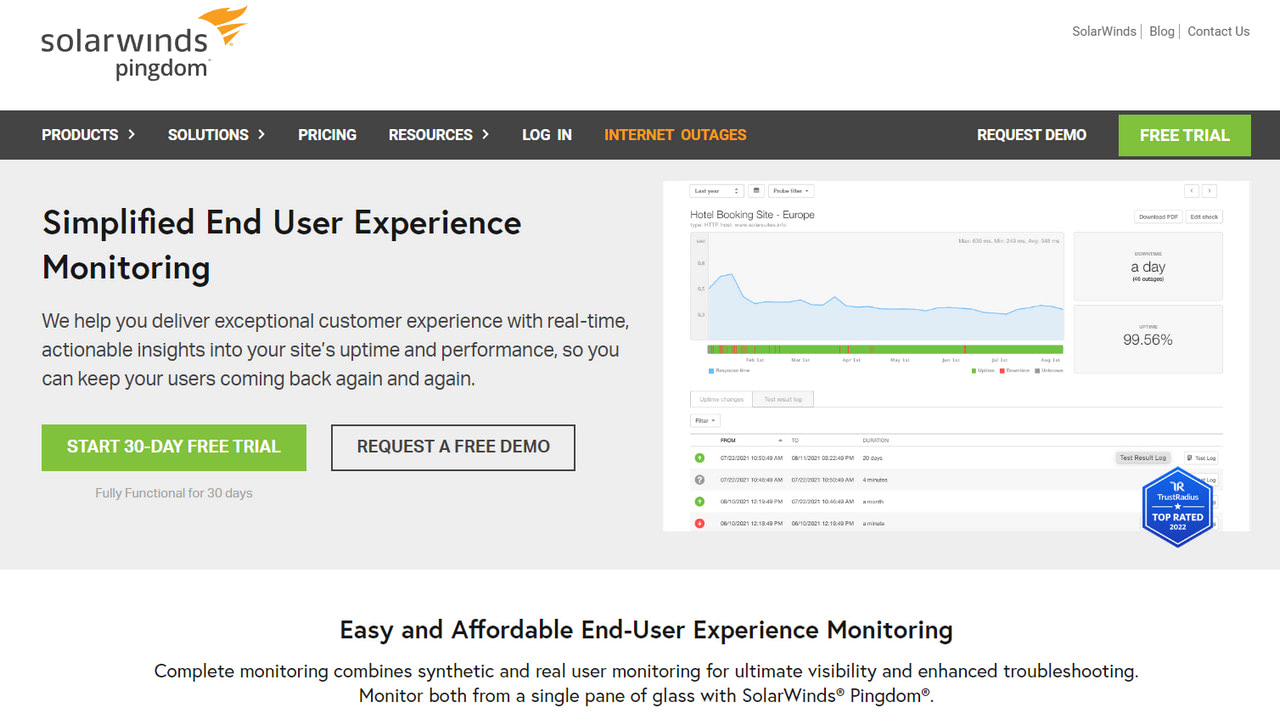Open the Pricing page
This screenshot has width=1280, height=725.
click(327, 135)
